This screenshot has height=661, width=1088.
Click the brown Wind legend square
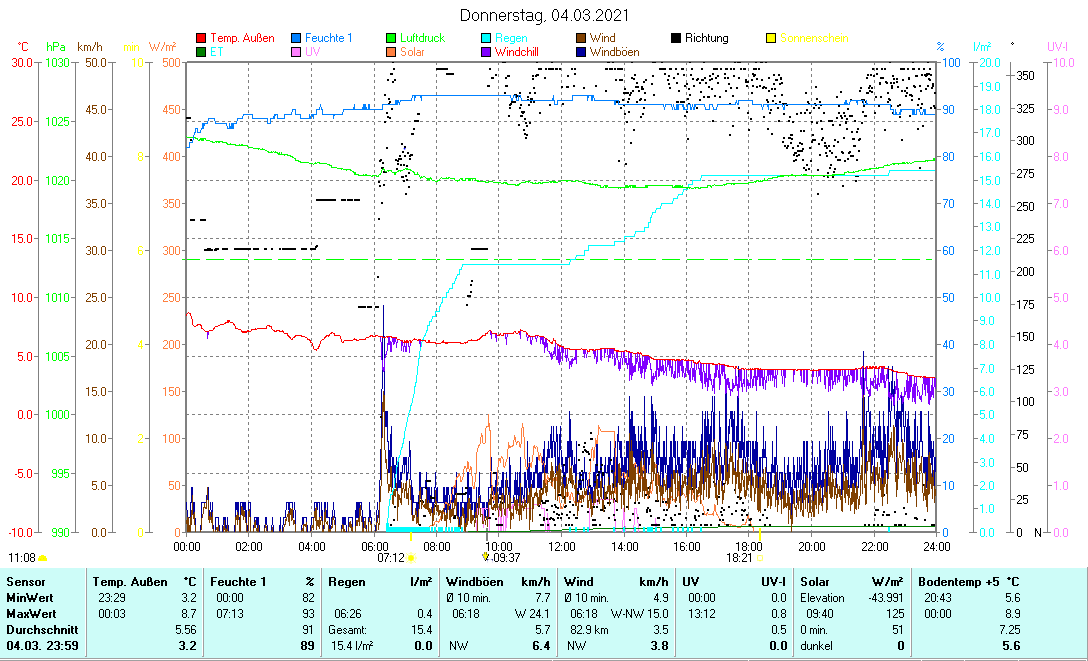[581, 38]
